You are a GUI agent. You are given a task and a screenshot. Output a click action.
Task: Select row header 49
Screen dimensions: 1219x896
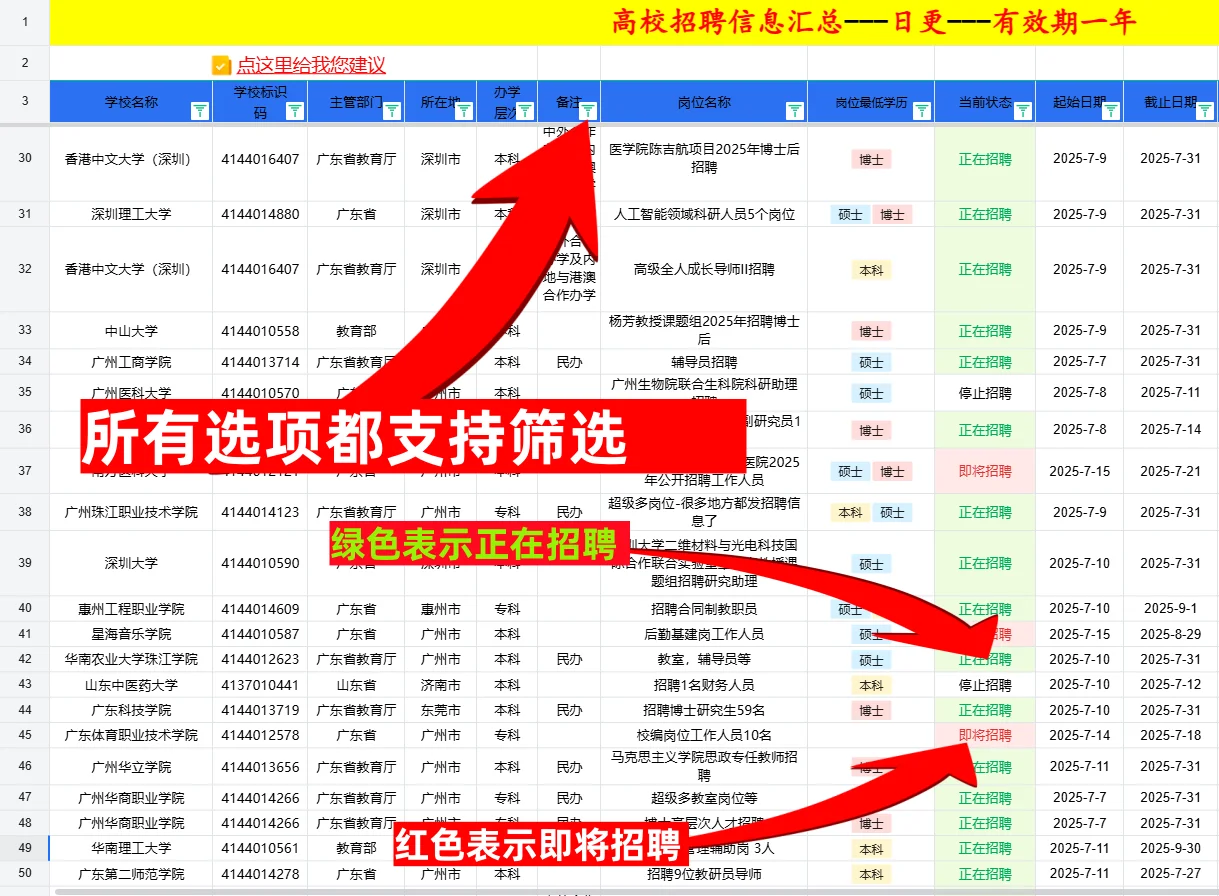point(25,848)
